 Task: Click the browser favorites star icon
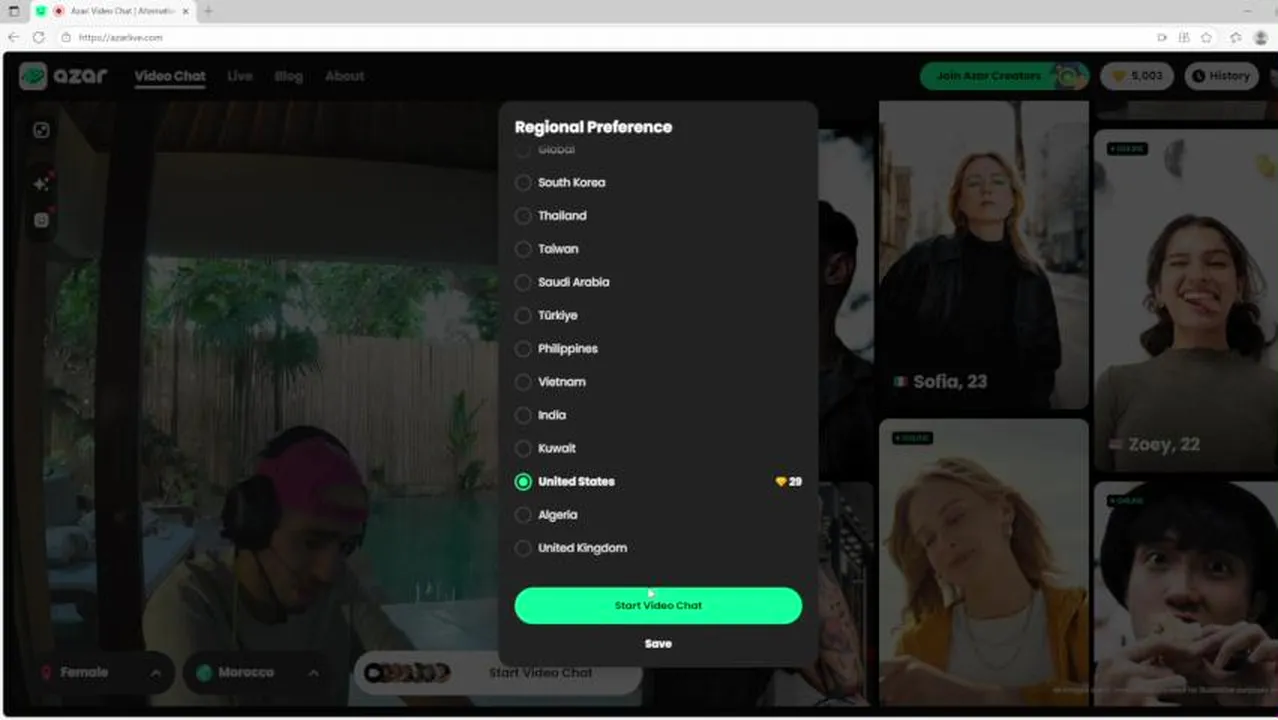pos(1207,37)
